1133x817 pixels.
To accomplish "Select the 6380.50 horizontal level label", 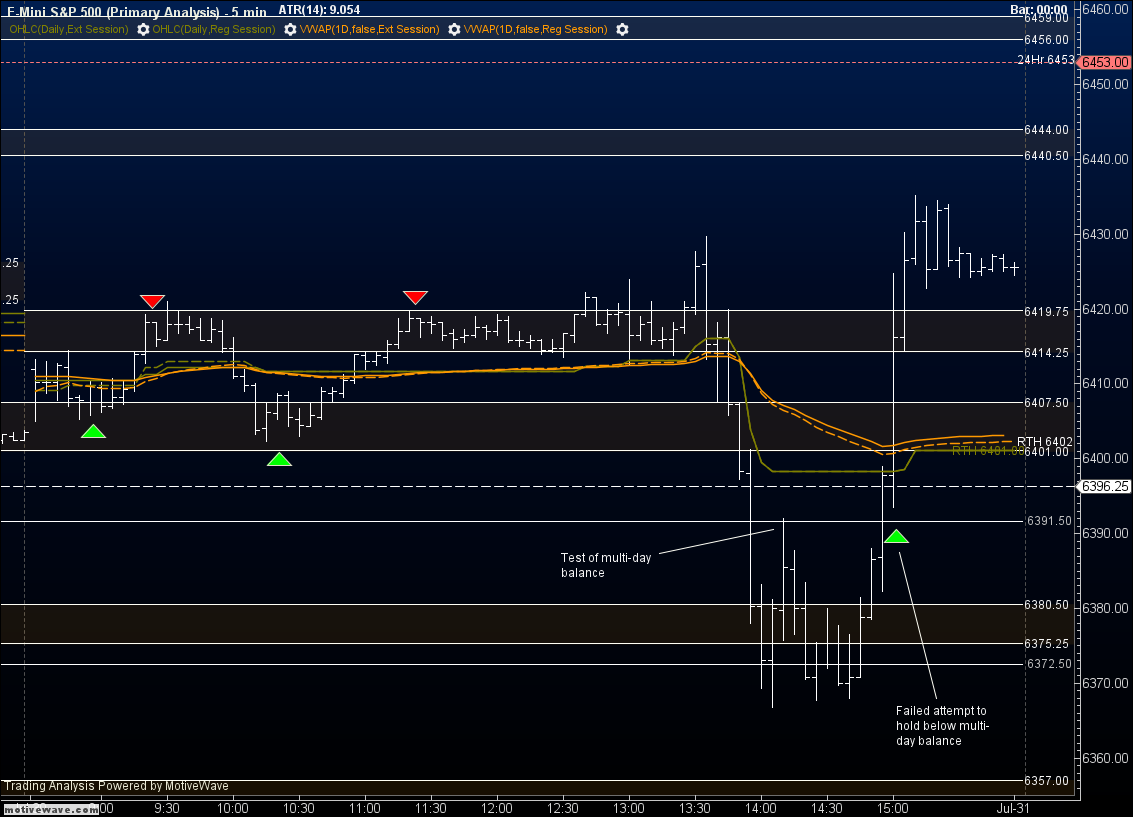I will 1046,605.
